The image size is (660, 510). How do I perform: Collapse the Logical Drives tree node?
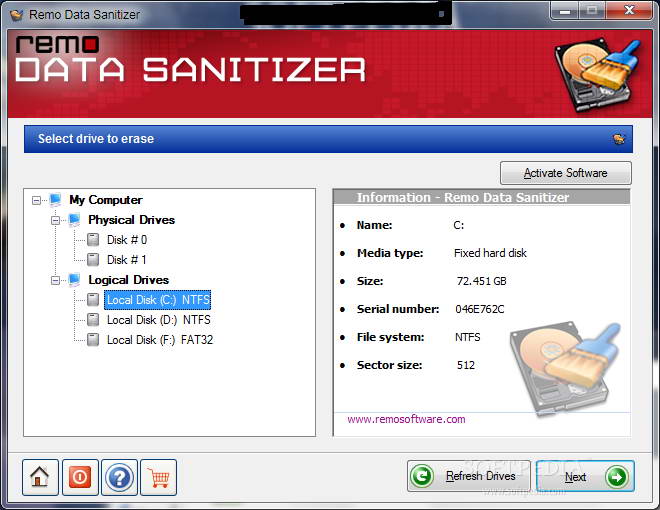pos(56,280)
